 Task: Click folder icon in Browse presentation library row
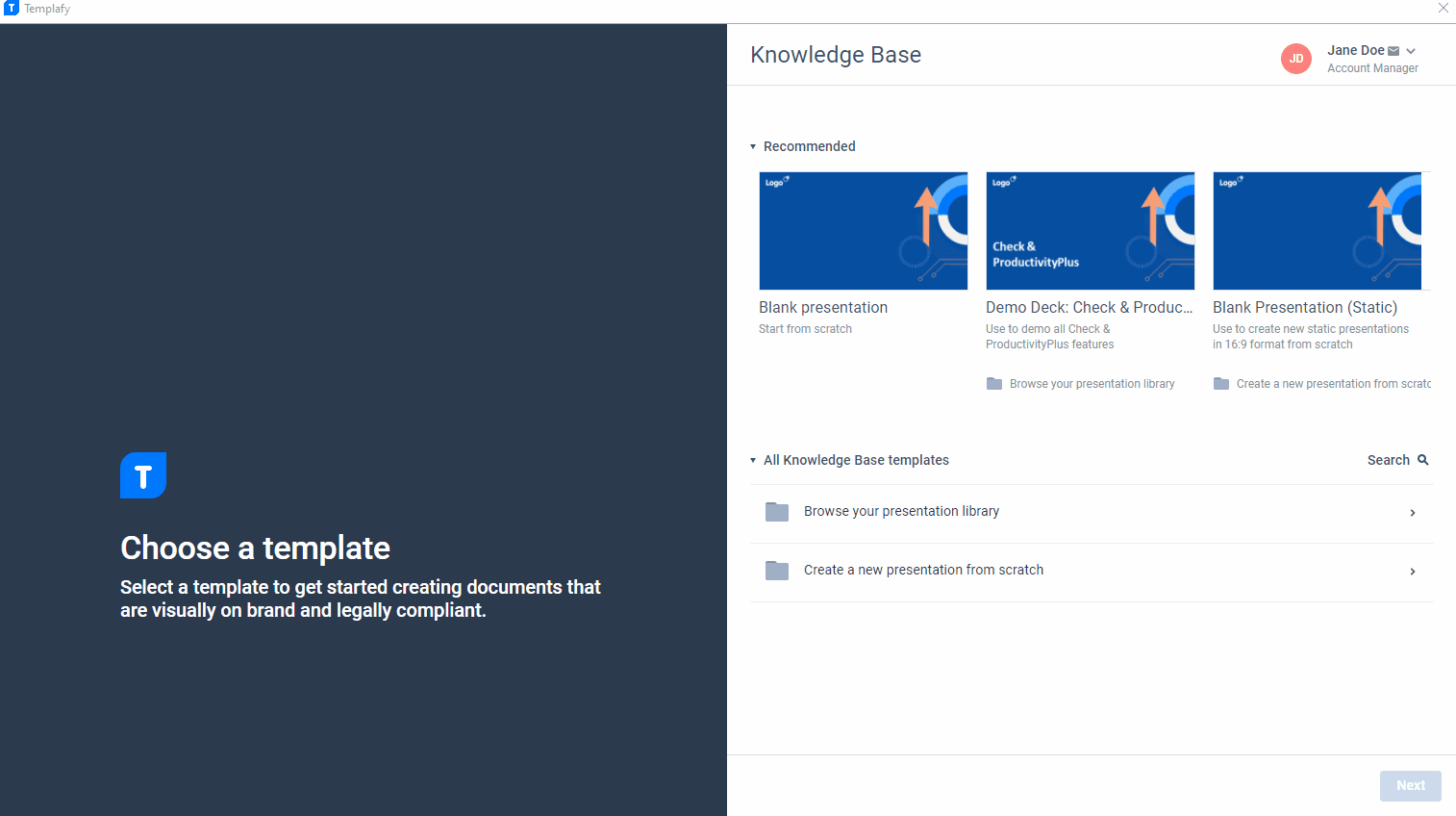coord(777,512)
